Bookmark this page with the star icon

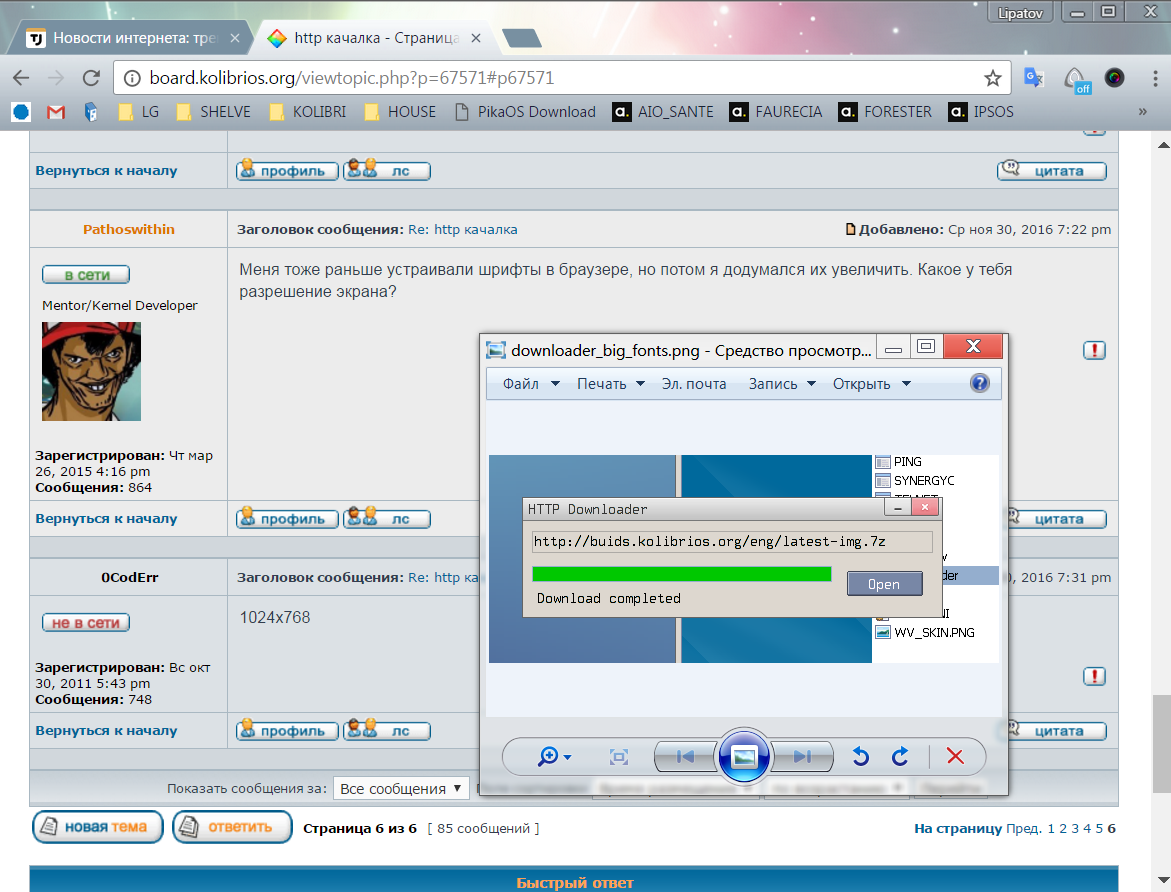tap(992, 78)
